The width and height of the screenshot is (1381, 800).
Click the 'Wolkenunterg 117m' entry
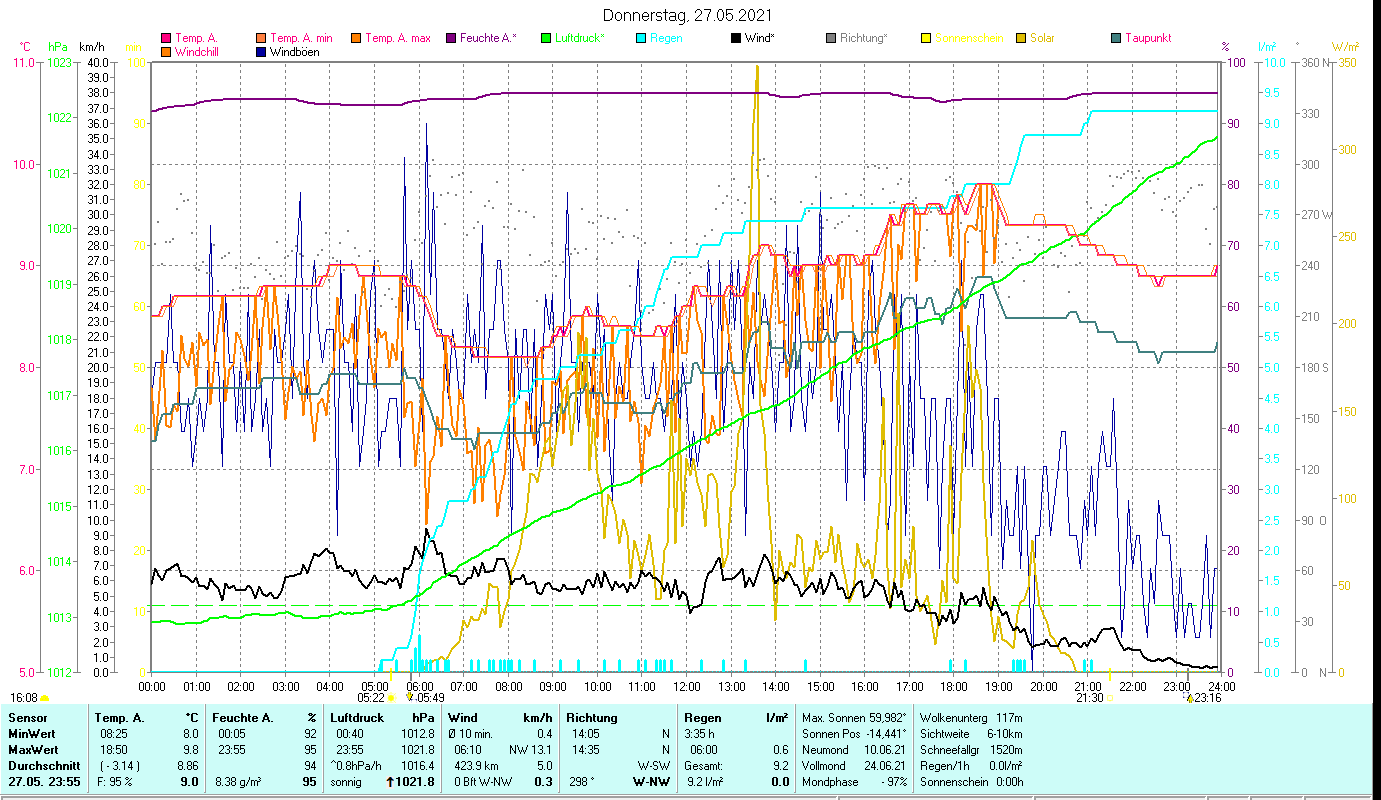pyautogui.click(x=972, y=718)
